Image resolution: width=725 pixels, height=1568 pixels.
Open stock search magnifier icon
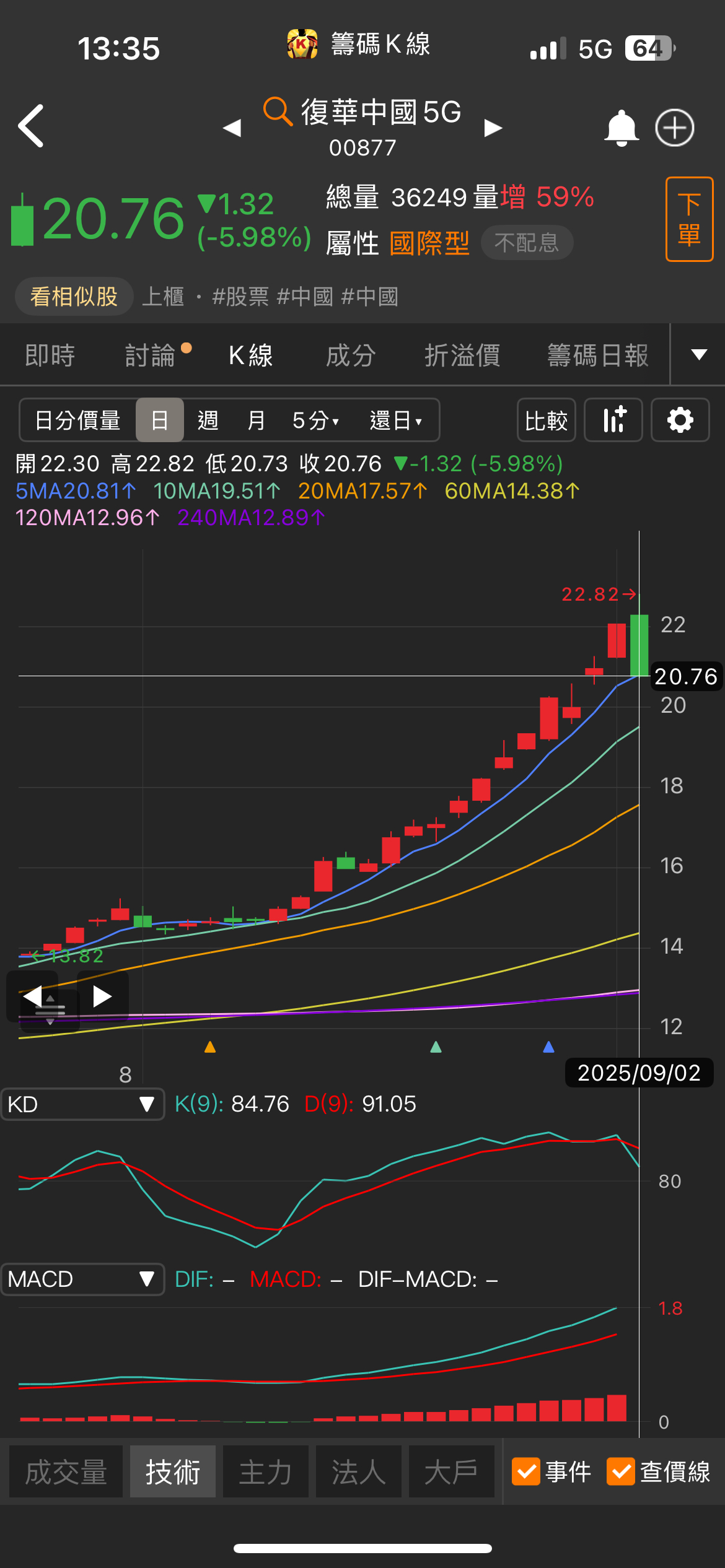coord(277,111)
